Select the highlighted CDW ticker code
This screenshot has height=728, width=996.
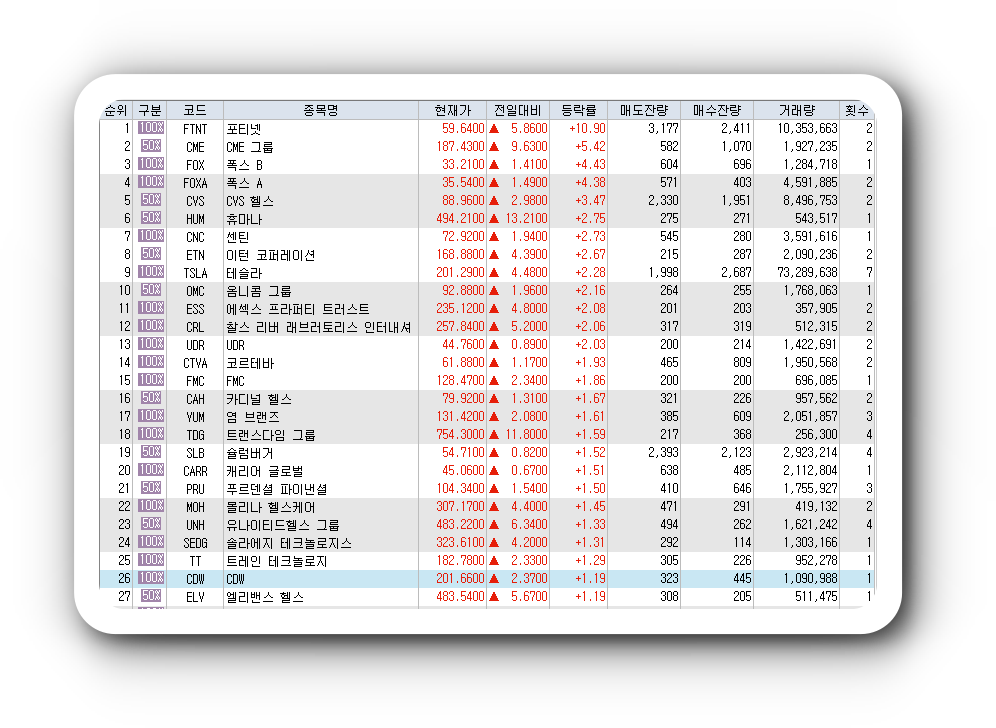(x=195, y=579)
